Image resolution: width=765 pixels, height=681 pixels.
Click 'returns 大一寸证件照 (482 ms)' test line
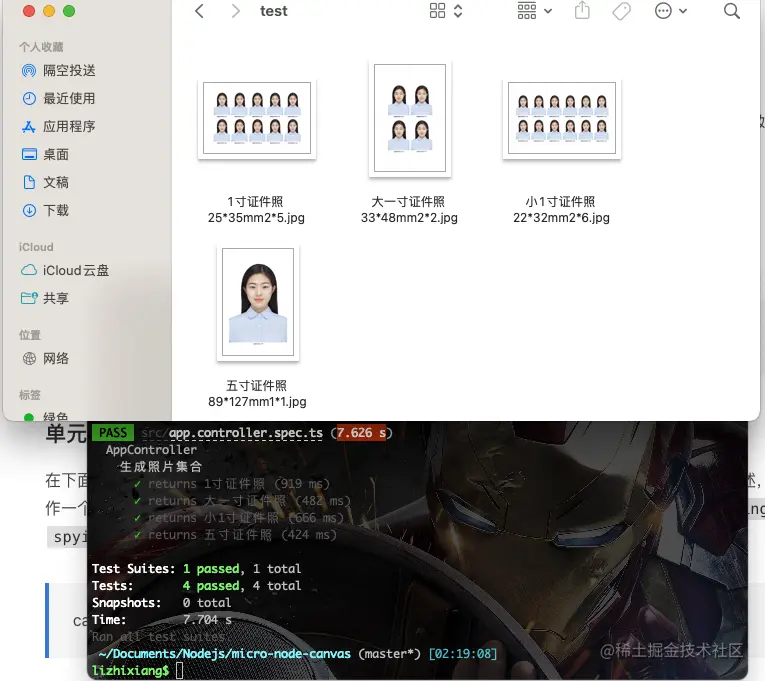click(x=242, y=501)
